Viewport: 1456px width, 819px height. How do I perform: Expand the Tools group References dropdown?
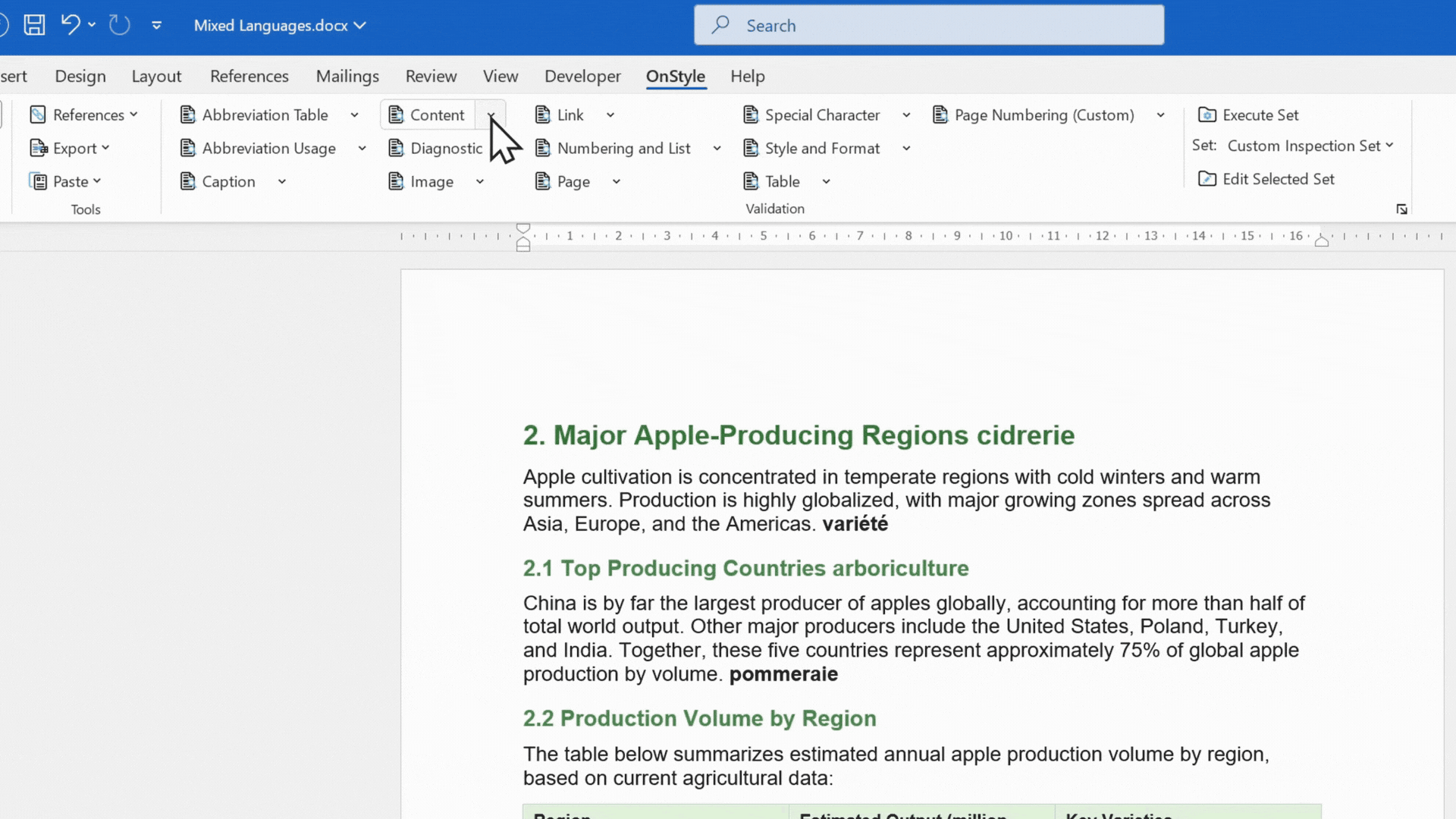[134, 115]
